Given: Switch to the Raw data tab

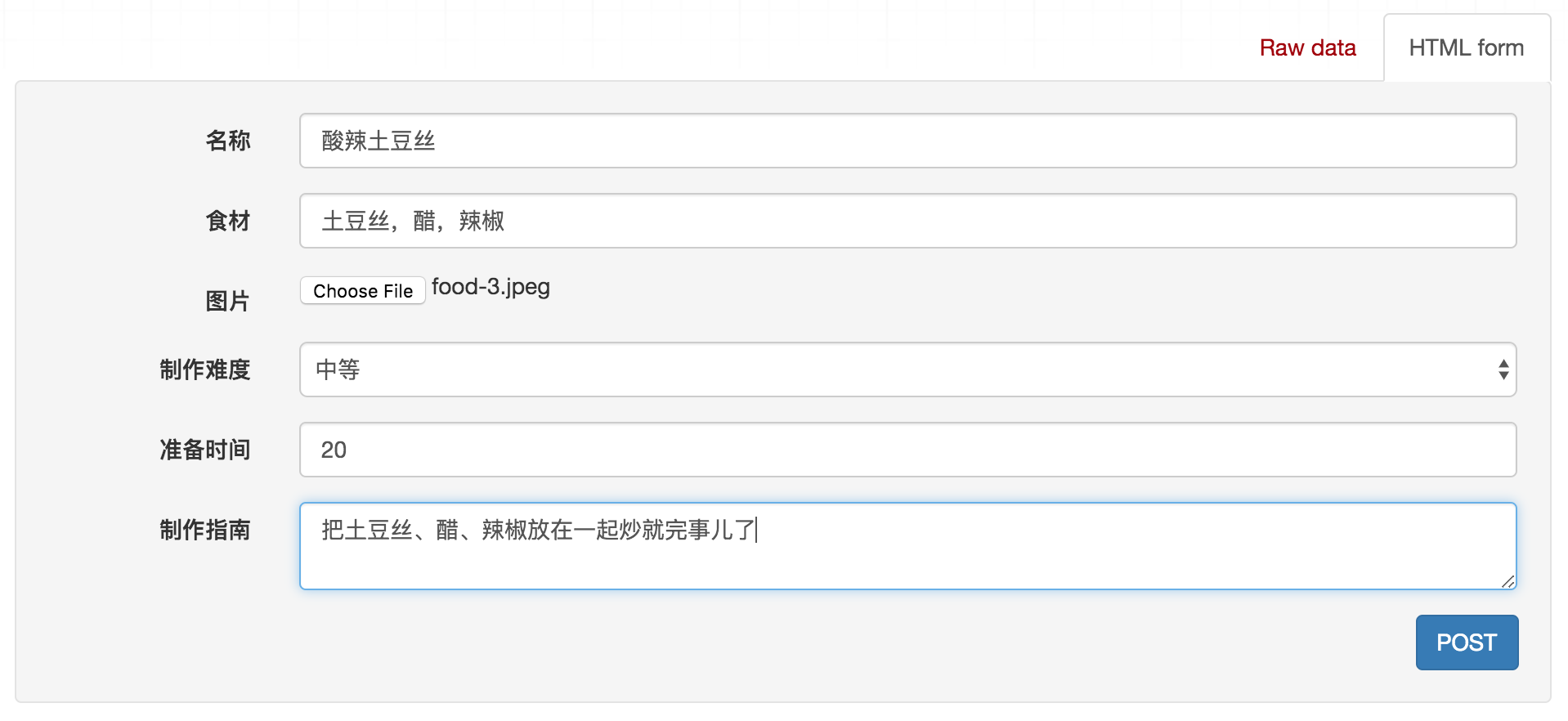Looking at the screenshot, I should click(1307, 48).
